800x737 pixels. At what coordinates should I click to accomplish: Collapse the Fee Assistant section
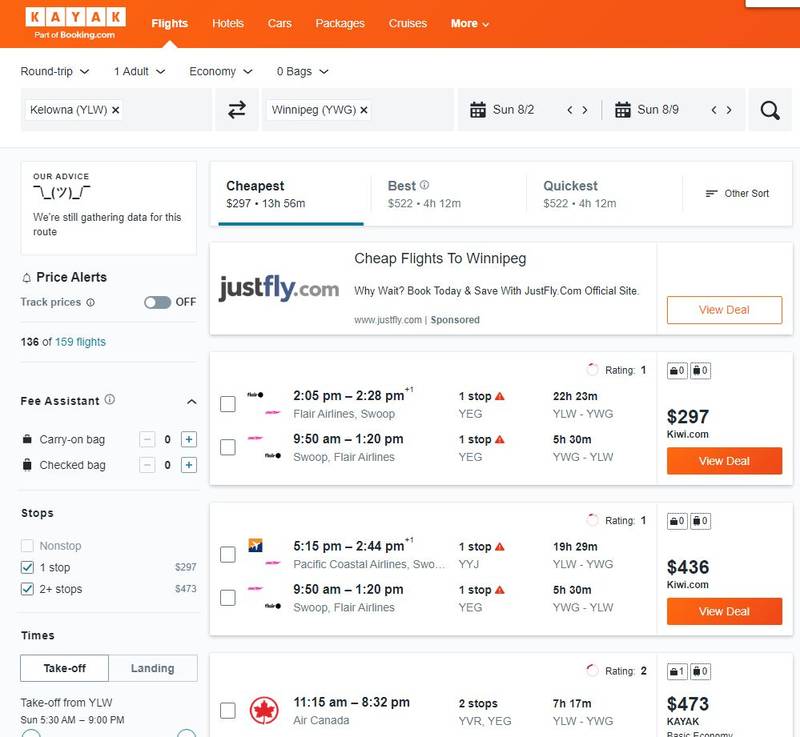pos(192,402)
